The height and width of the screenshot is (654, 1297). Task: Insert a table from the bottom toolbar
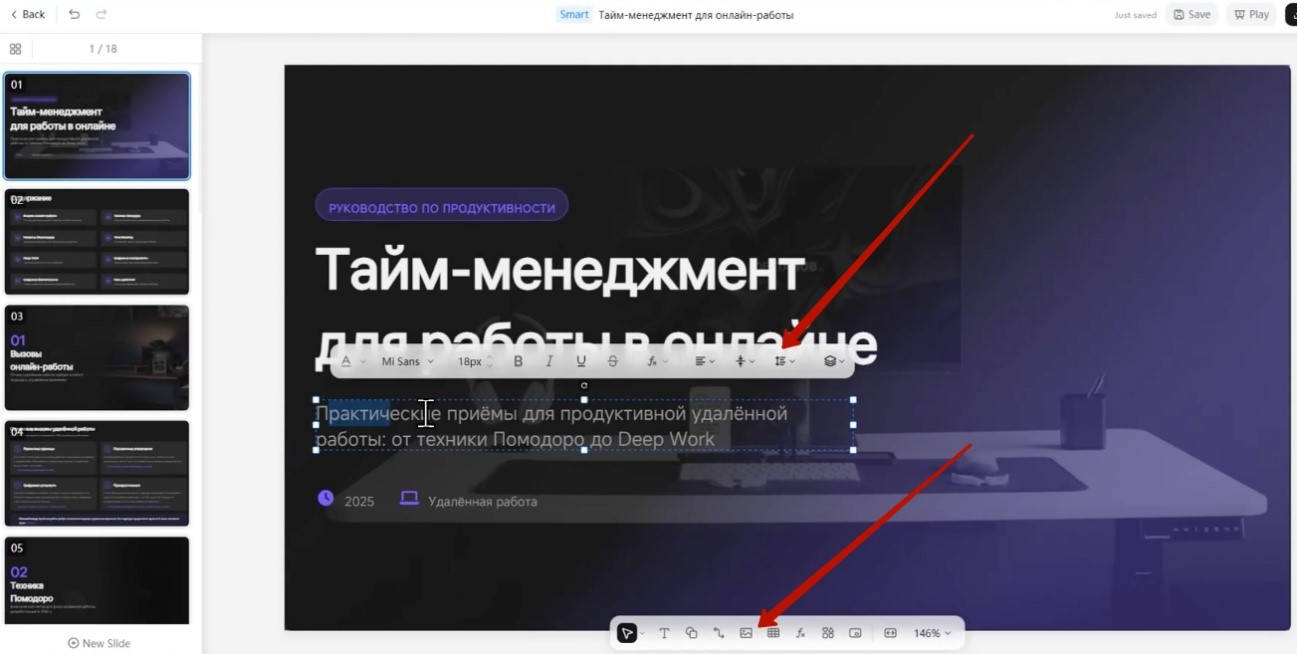[x=773, y=633]
